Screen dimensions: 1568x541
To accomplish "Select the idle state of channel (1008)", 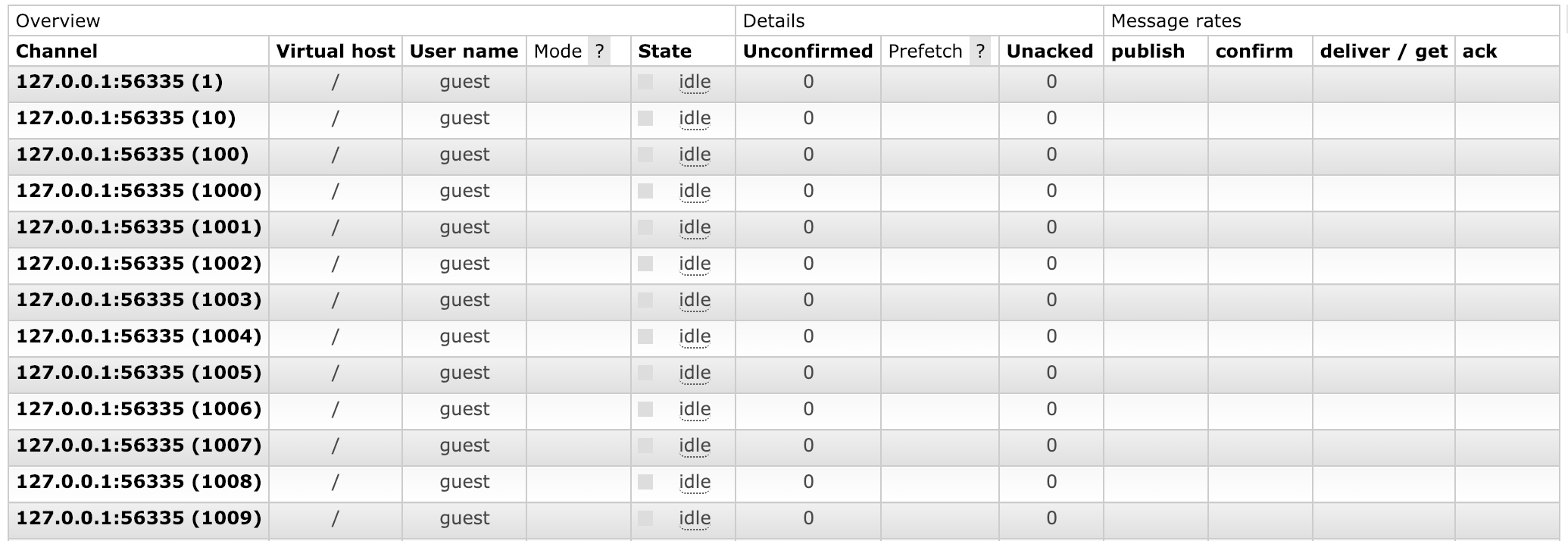I will [695, 482].
